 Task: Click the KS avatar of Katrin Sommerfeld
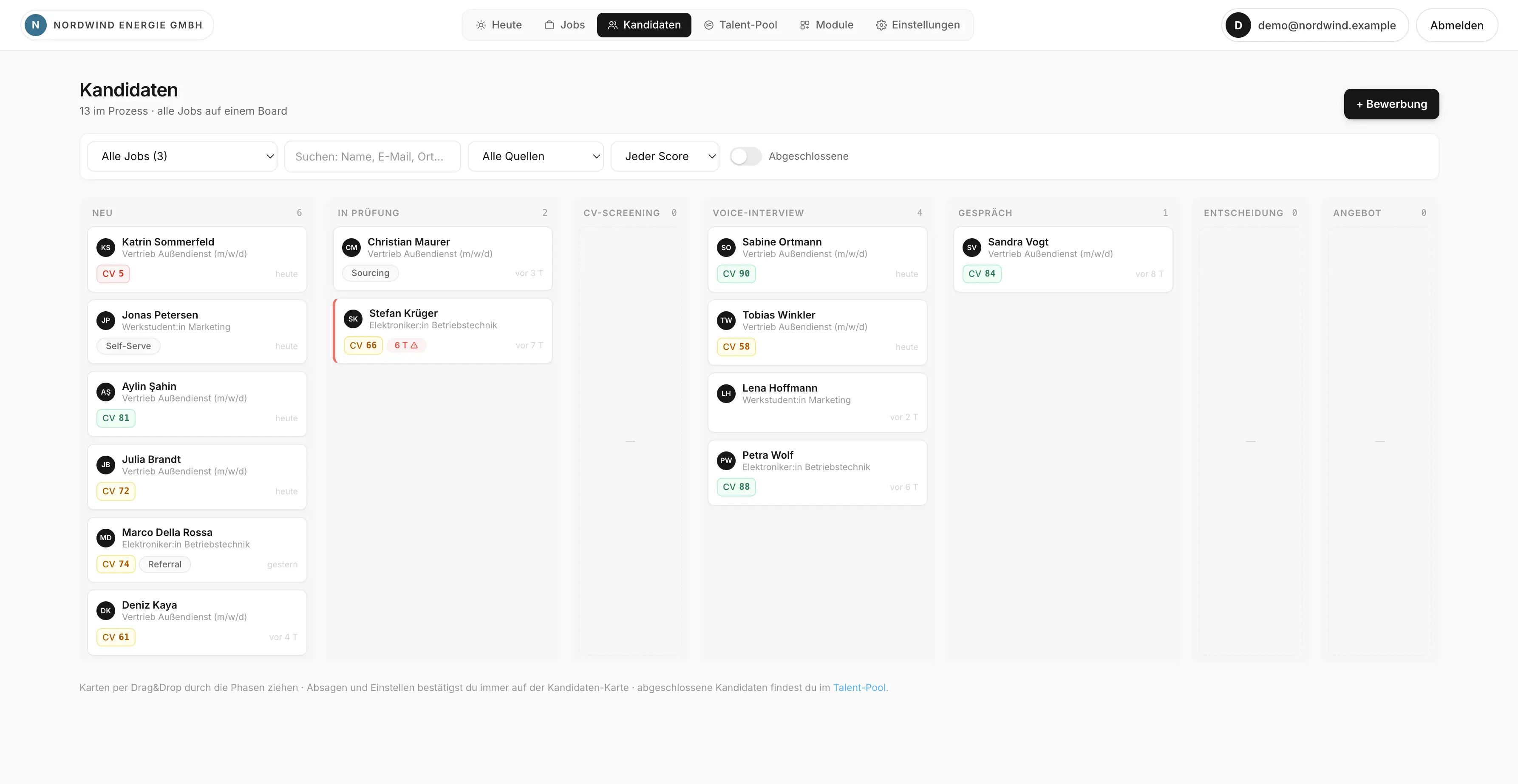(x=105, y=248)
